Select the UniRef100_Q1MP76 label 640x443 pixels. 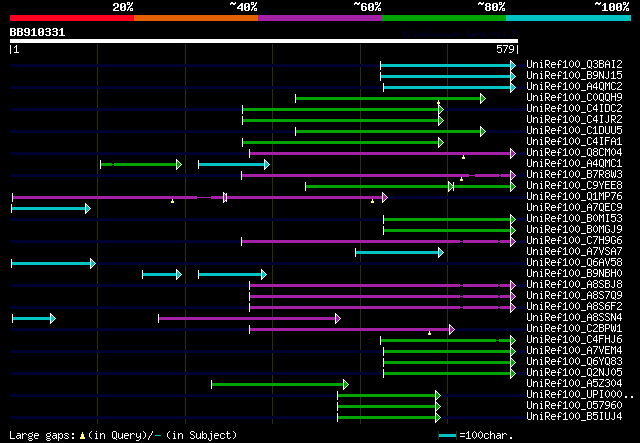coord(574,196)
